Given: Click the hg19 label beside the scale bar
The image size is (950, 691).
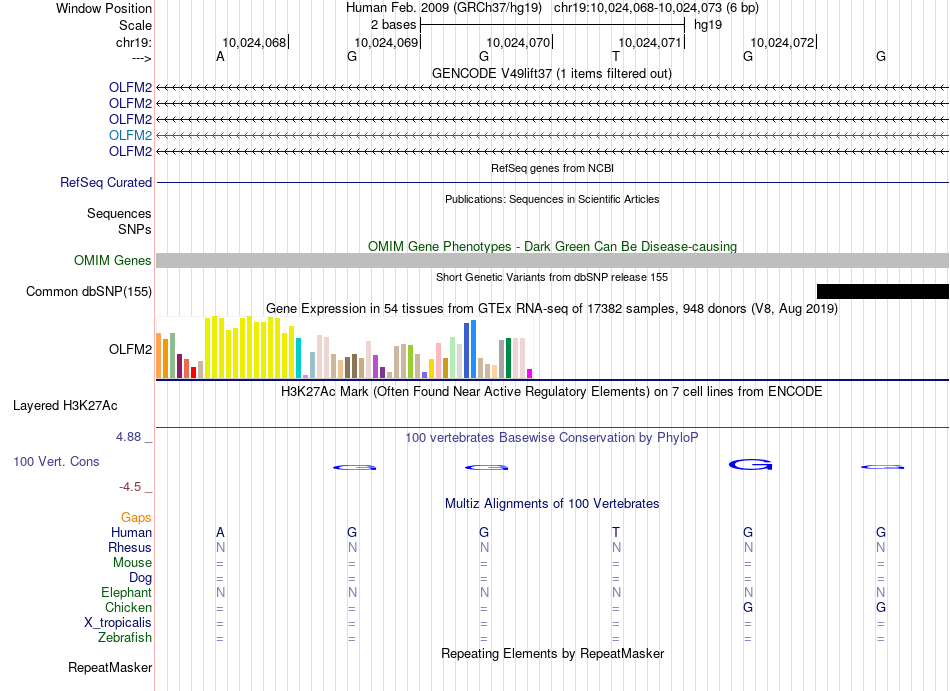Looking at the screenshot, I should pos(708,25).
